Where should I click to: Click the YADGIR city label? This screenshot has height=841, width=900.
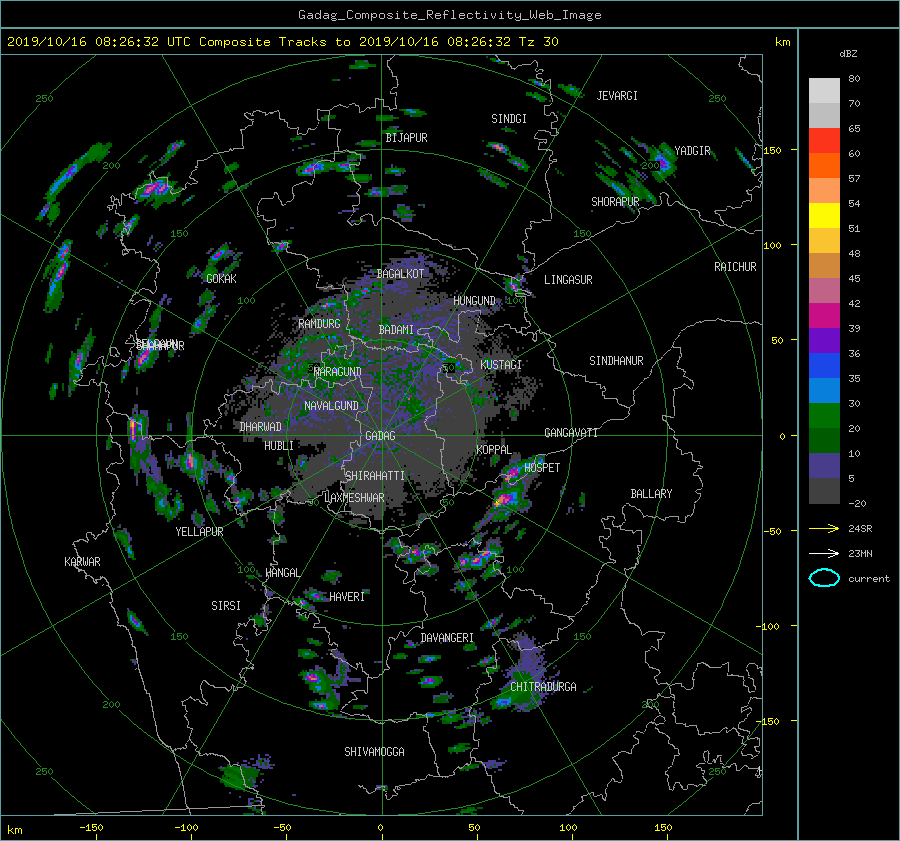click(x=692, y=151)
